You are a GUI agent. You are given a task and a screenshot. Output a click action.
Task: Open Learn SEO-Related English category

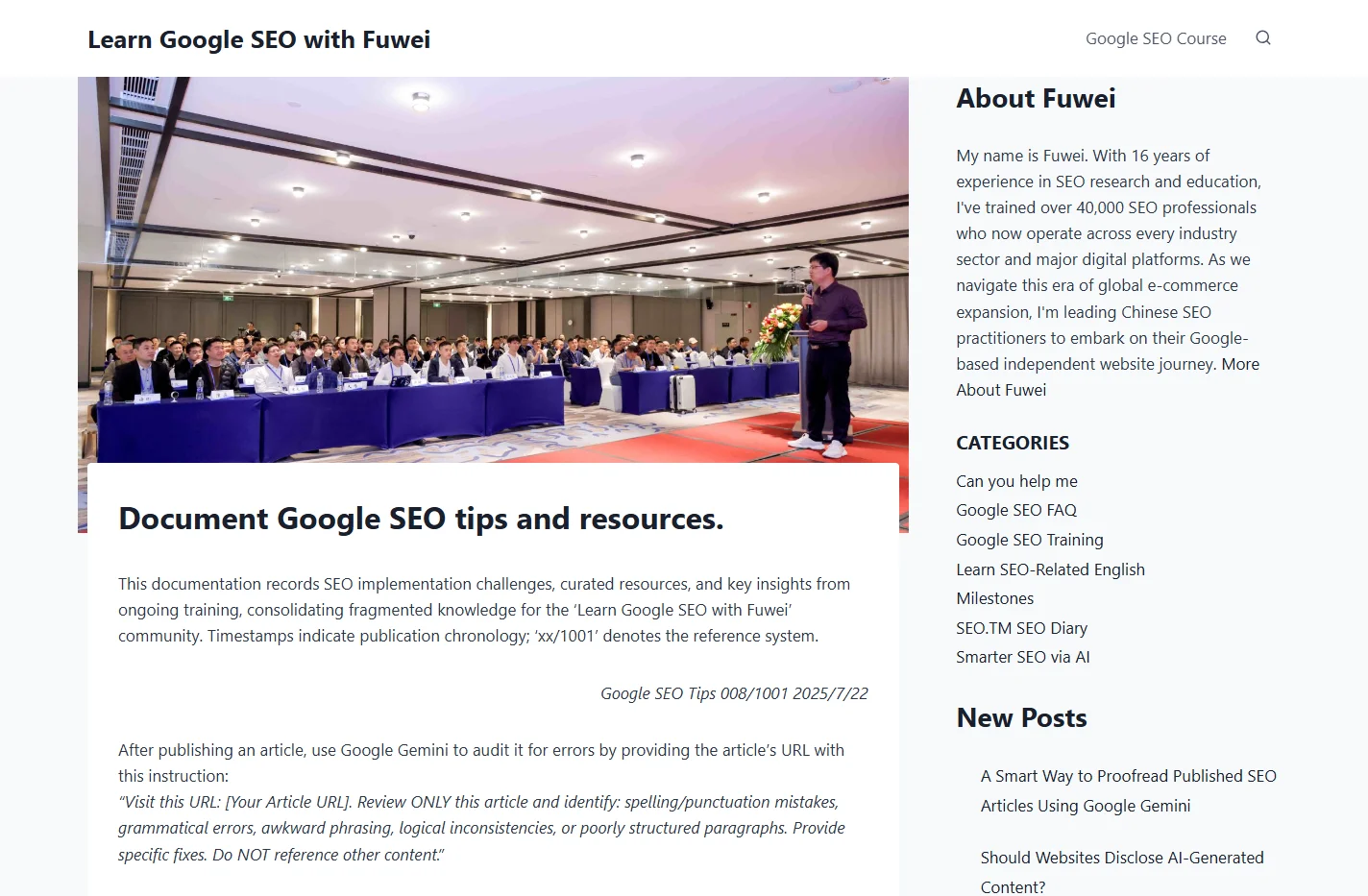click(1050, 569)
